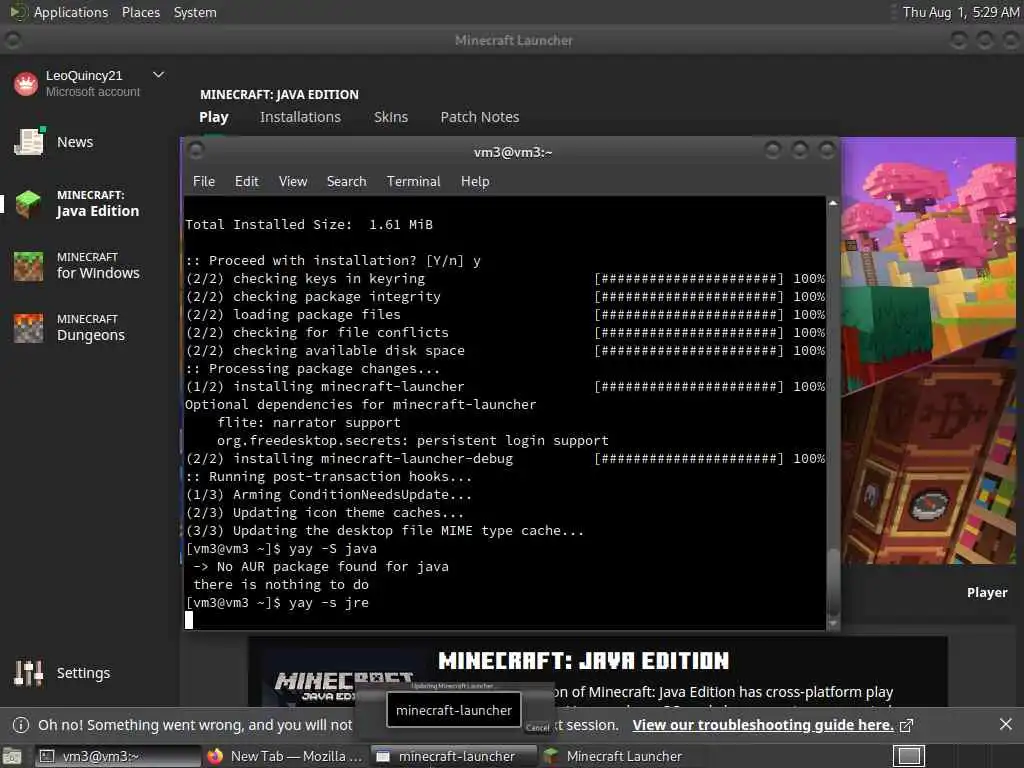Viewport: 1024px width, 768px height.
Task: Click Firefox icon in taskbar
Action: pyautogui.click(x=215, y=756)
